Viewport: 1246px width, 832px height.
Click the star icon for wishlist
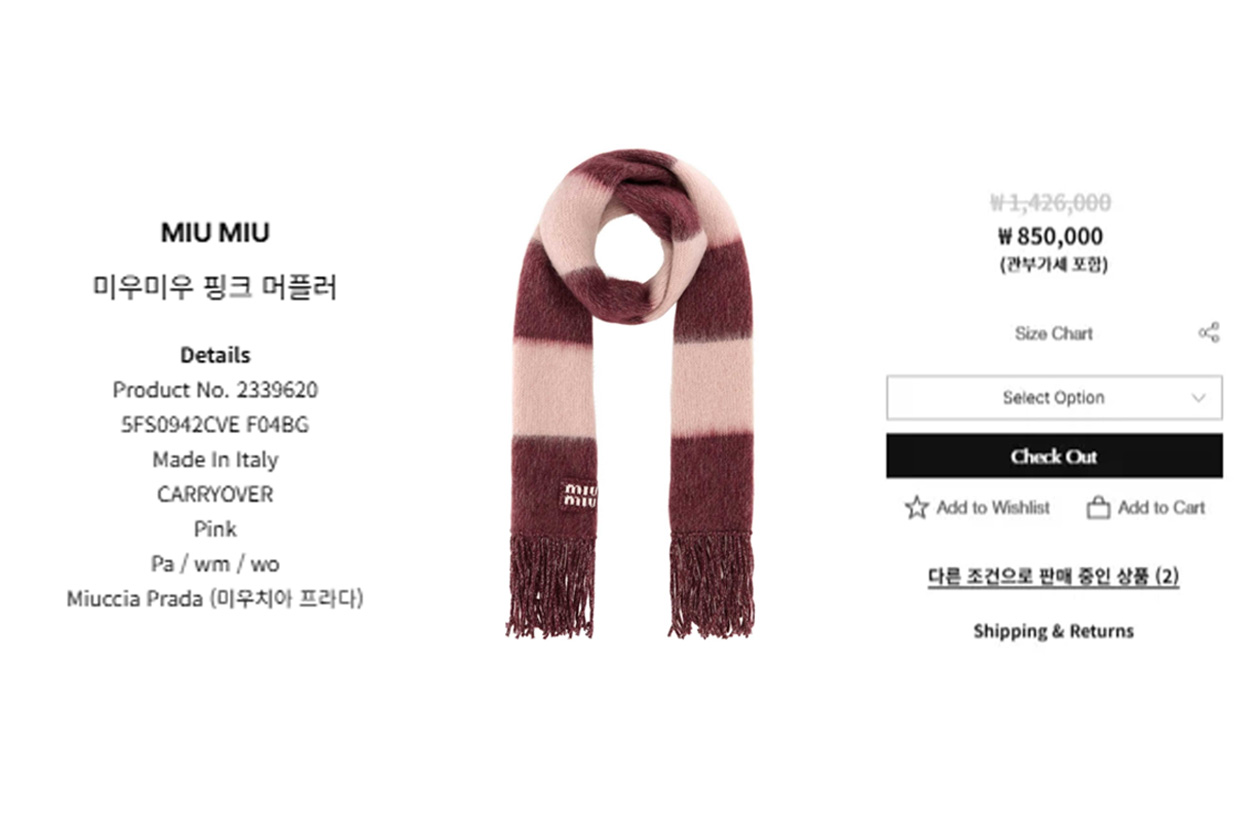click(x=916, y=507)
